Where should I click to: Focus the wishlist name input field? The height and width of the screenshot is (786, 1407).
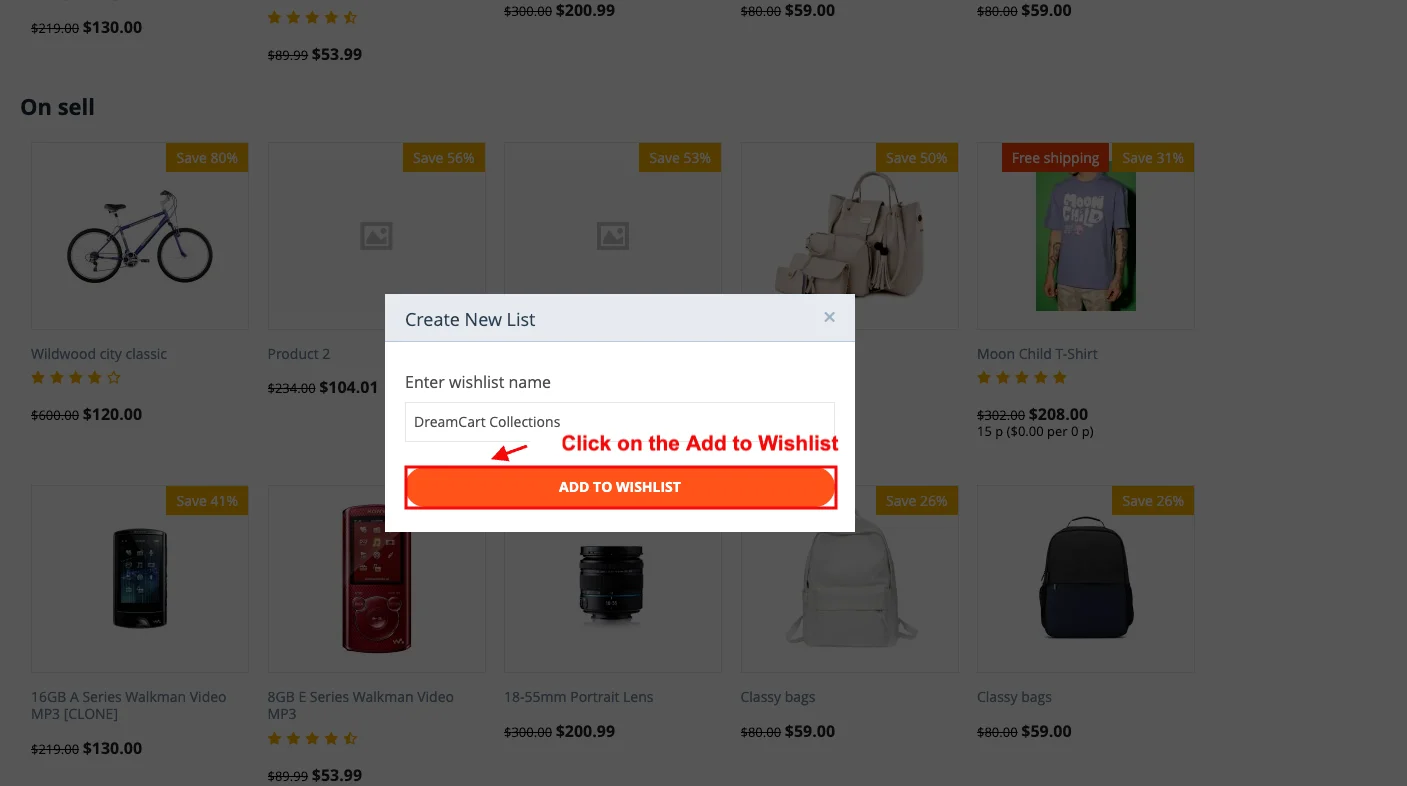[x=620, y=422]
